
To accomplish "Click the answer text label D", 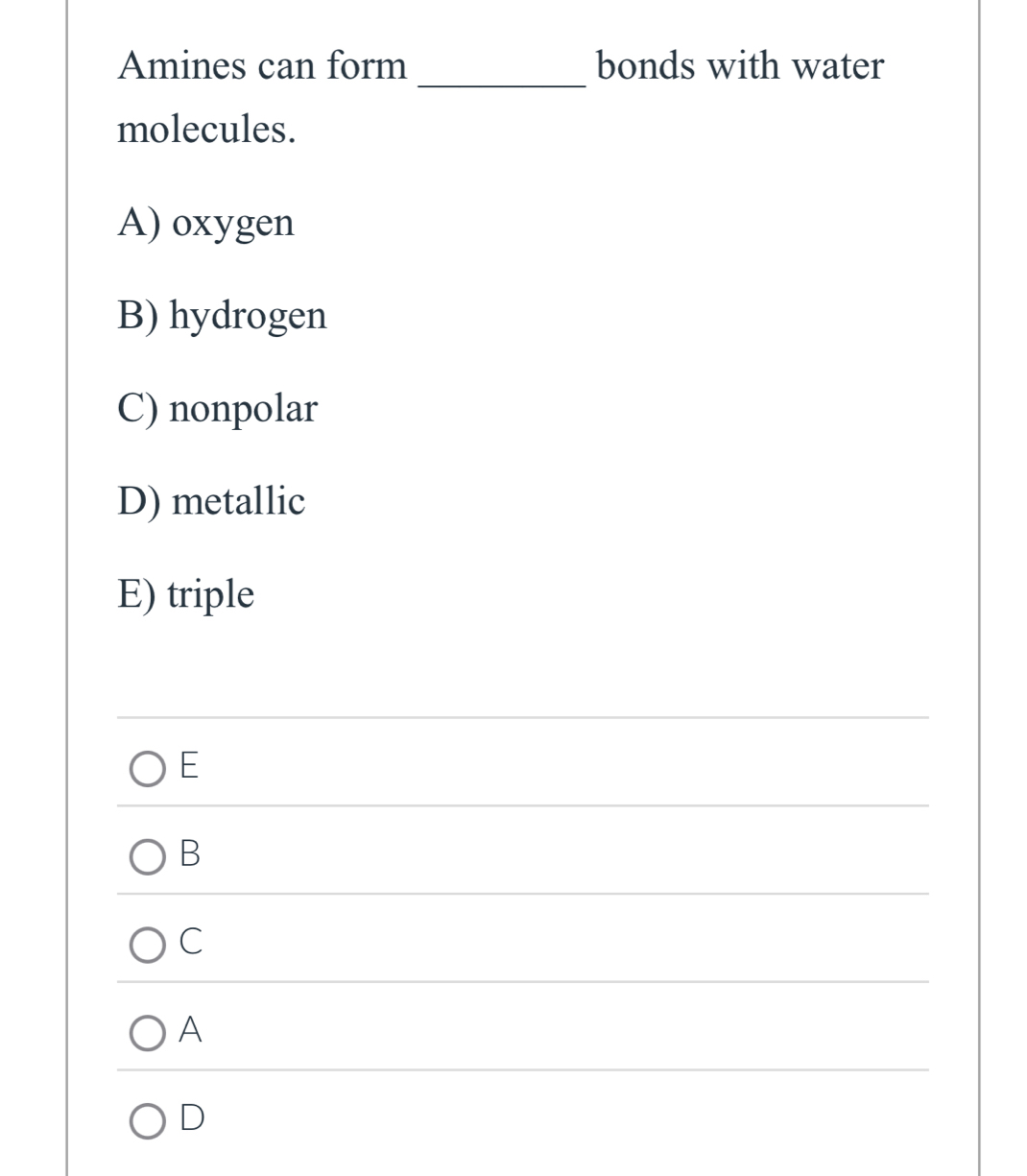I will coord(190,1117).
